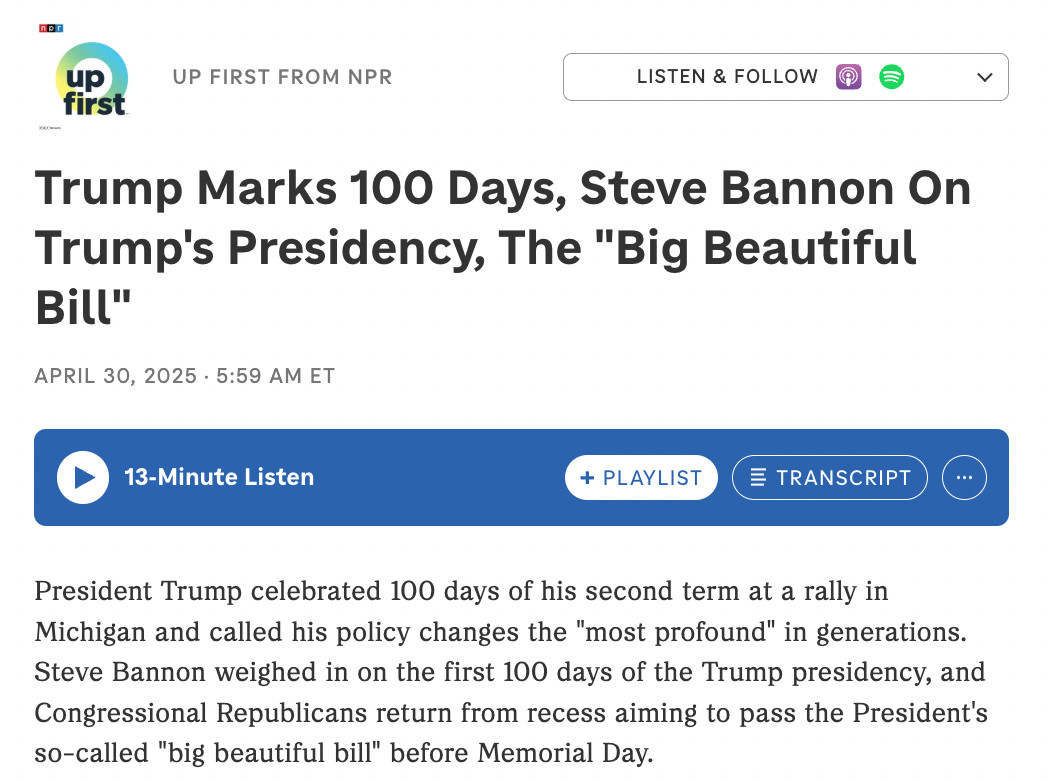Open the Listen & Follow dropdown box
The width and height of the screenshot is (1048, 782).
[x=785, y=77]
